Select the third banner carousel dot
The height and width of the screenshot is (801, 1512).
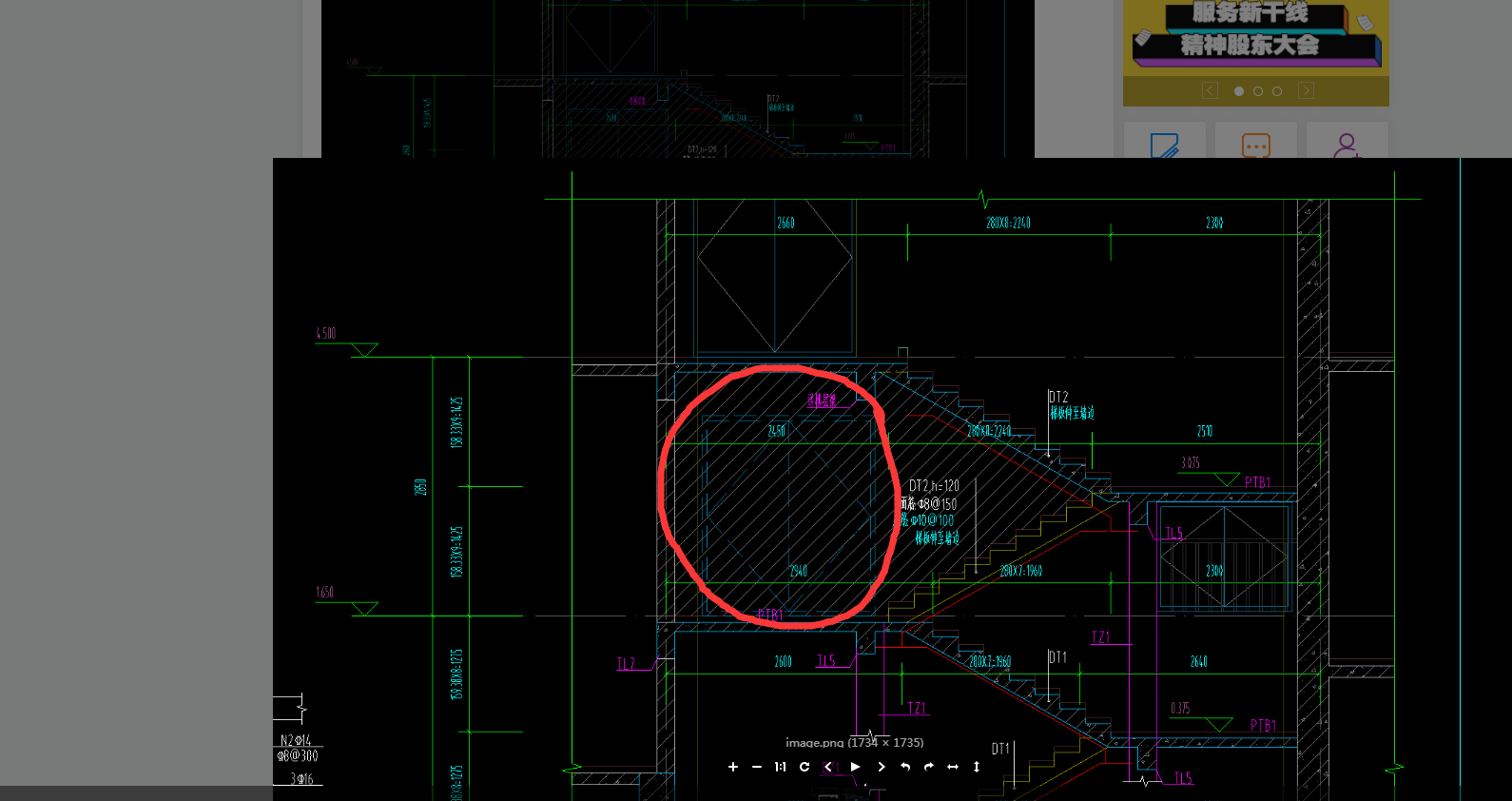[x=1277, y=91]
